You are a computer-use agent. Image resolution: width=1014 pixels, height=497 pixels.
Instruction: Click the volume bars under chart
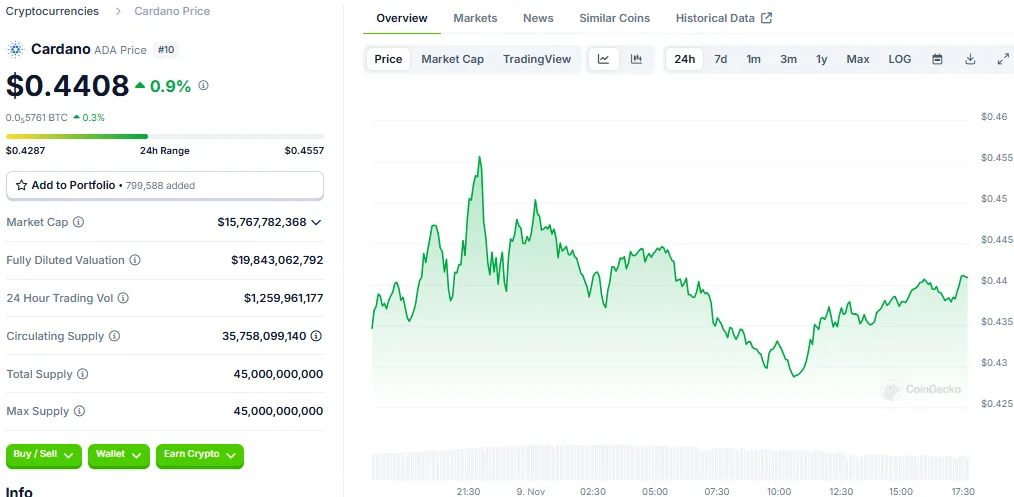[671, 462]
